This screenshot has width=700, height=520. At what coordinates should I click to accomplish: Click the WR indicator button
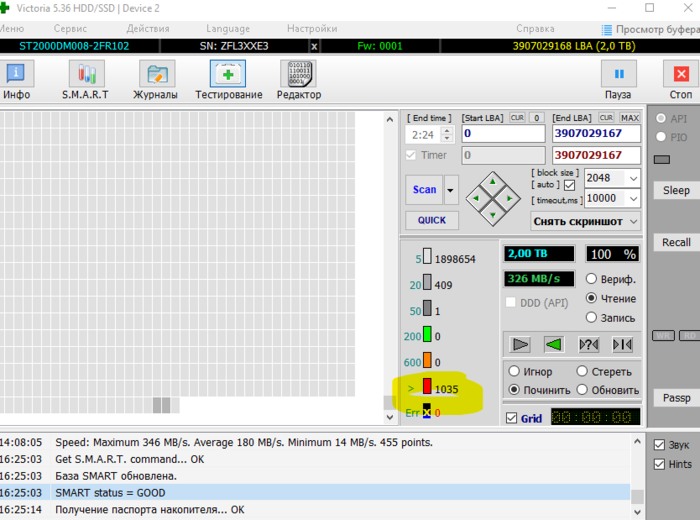[x=663, y=336]
